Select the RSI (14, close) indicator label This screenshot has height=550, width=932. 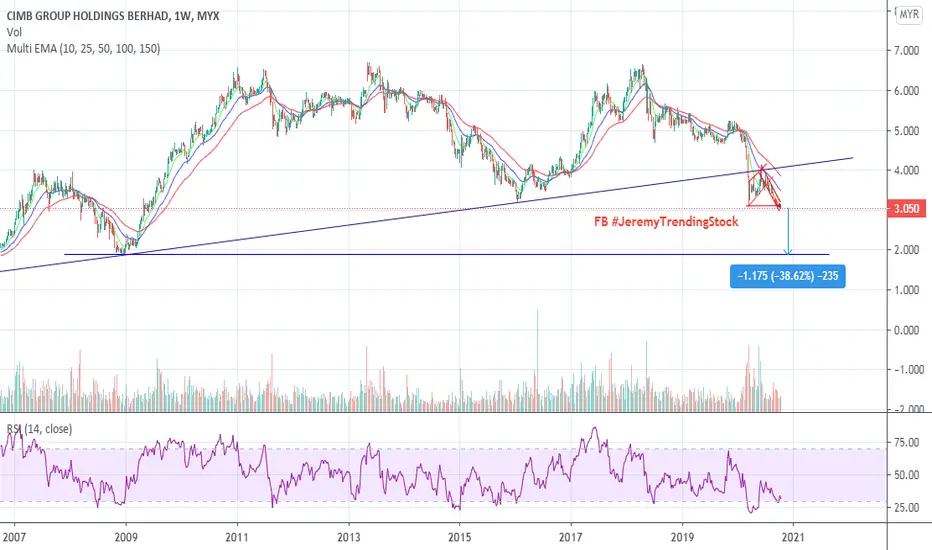click(39, 429)
